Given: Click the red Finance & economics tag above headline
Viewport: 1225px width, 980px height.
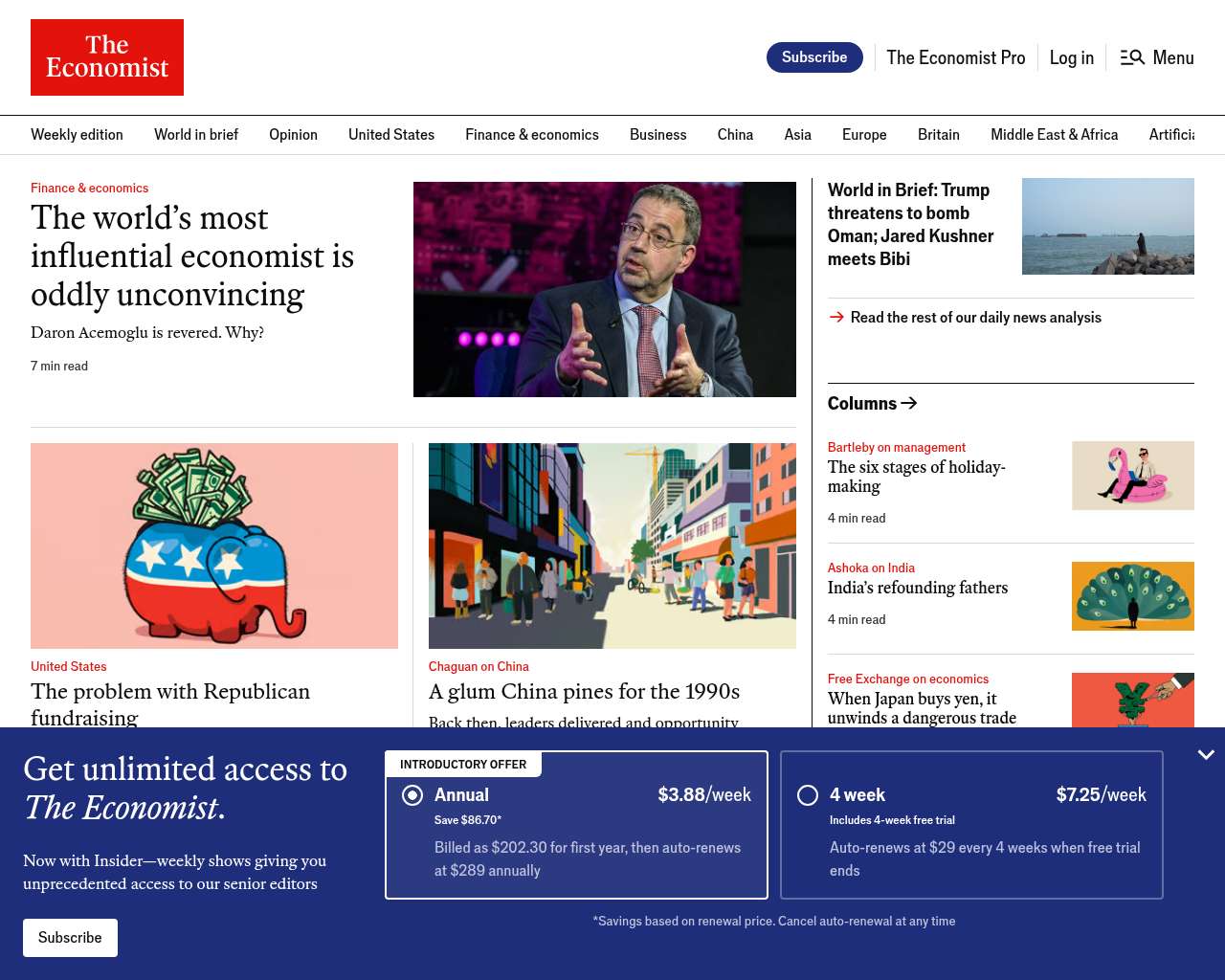Looking at the screenshot, I should pos(89,188).
